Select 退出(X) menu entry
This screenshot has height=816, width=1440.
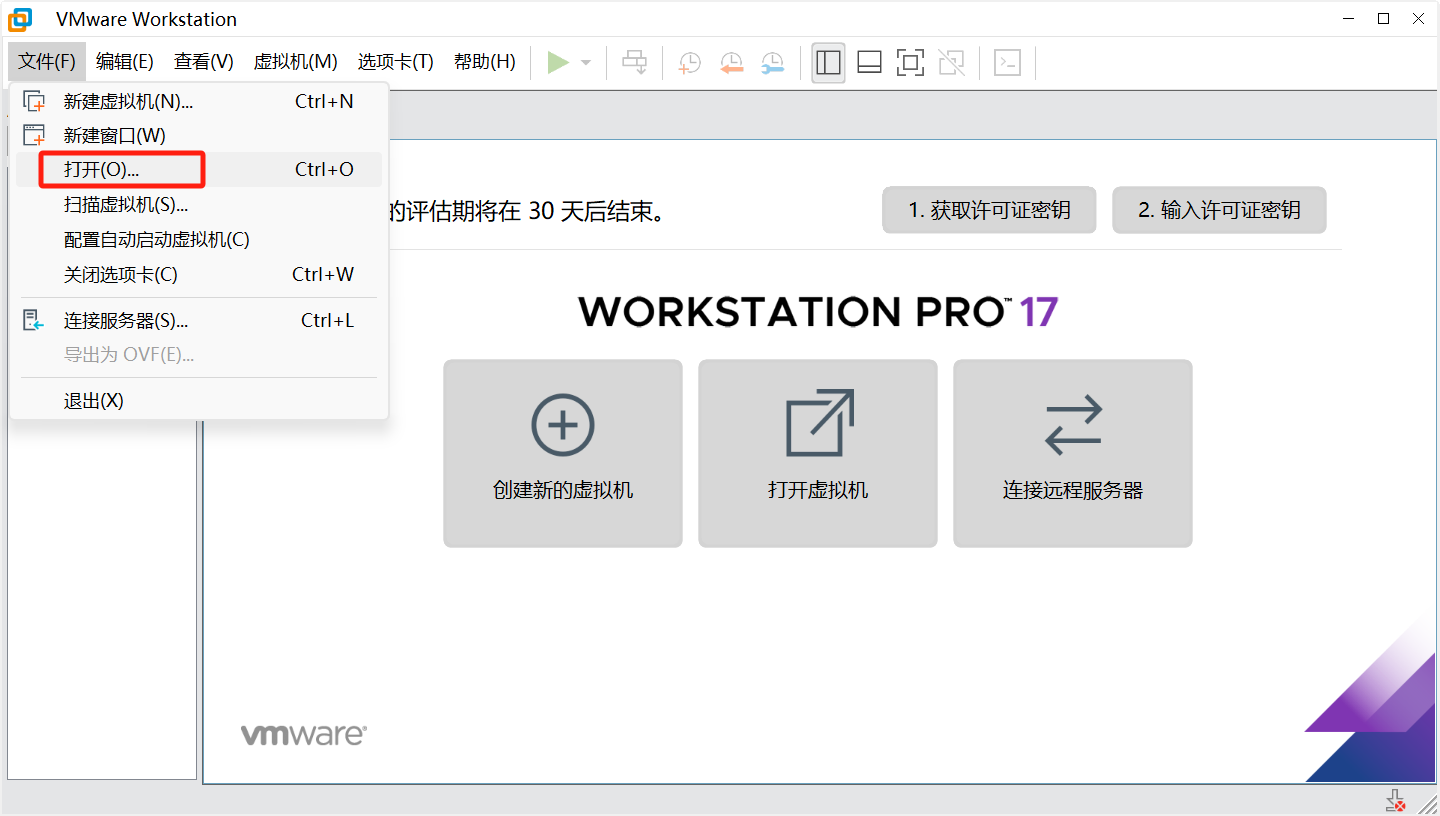199,400
